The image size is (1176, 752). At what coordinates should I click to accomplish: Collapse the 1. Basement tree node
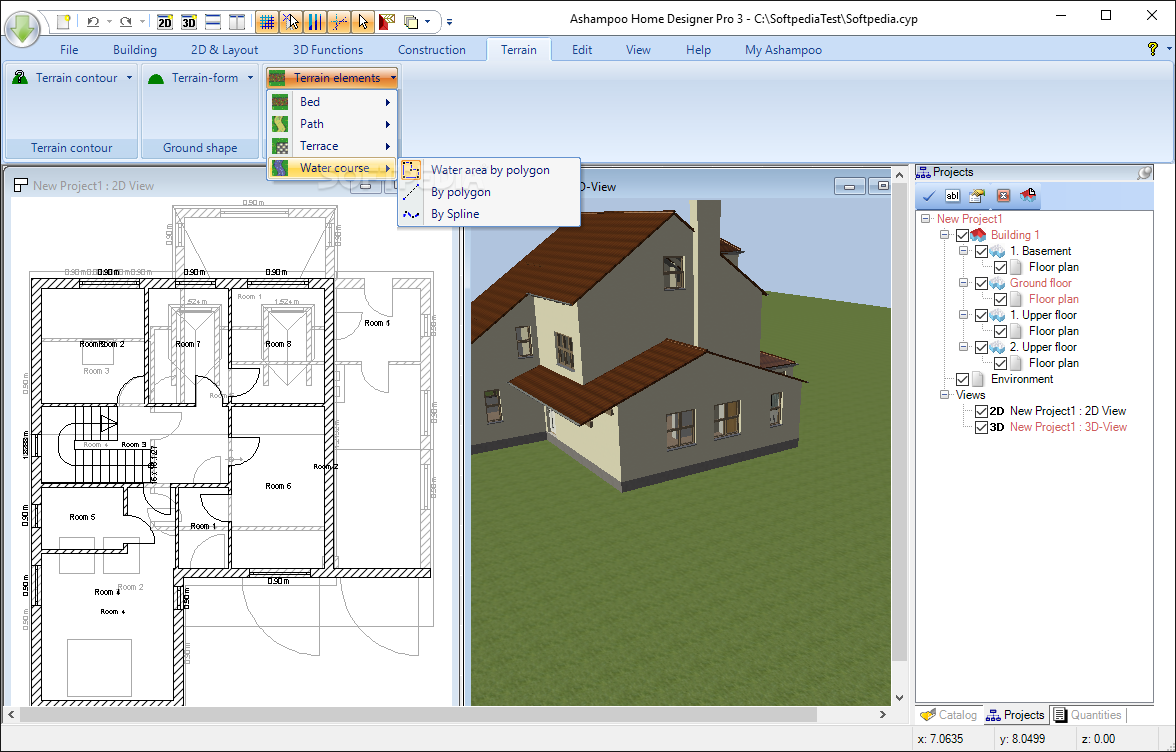964,251
